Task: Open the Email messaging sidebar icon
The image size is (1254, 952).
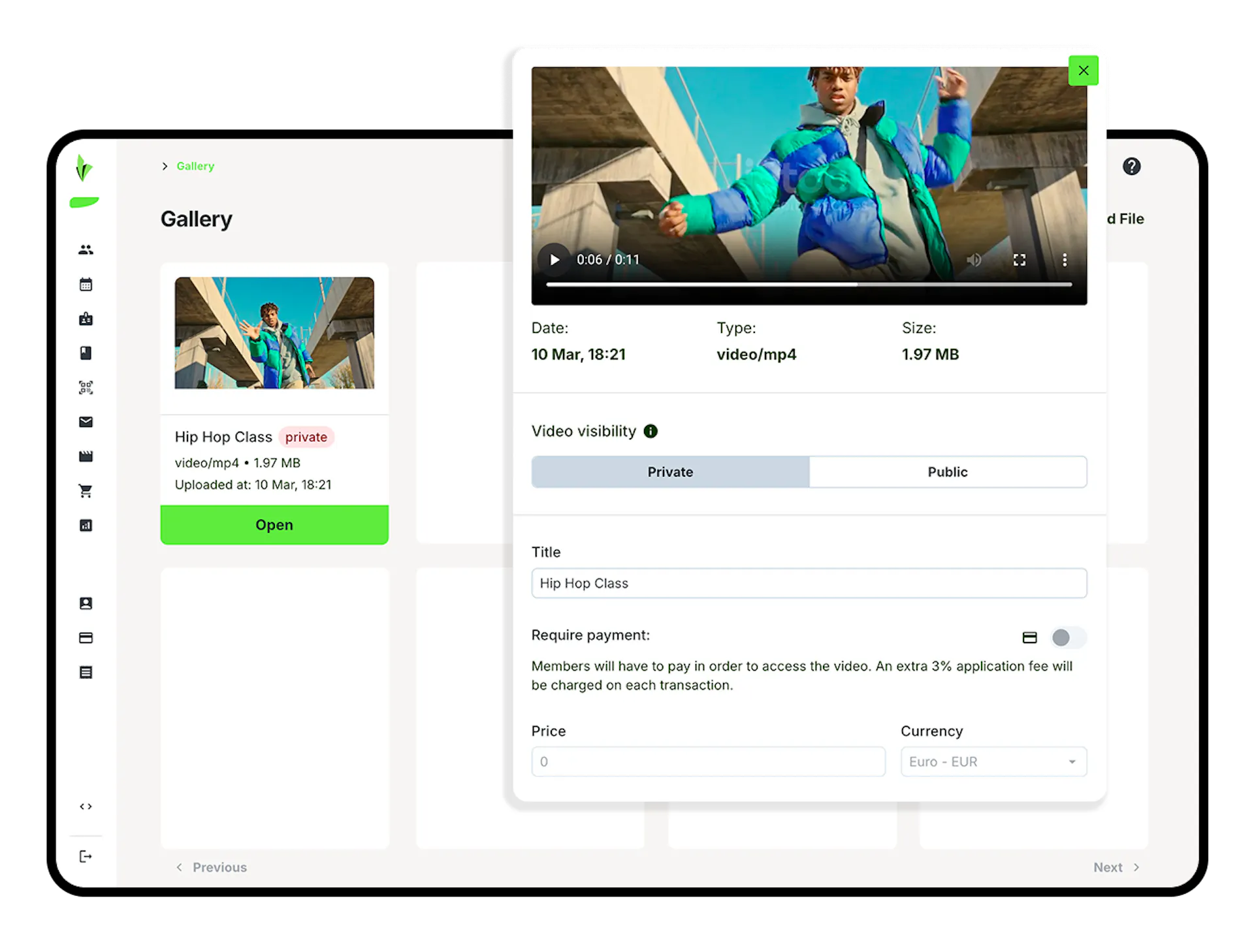Action: (86, 422)
